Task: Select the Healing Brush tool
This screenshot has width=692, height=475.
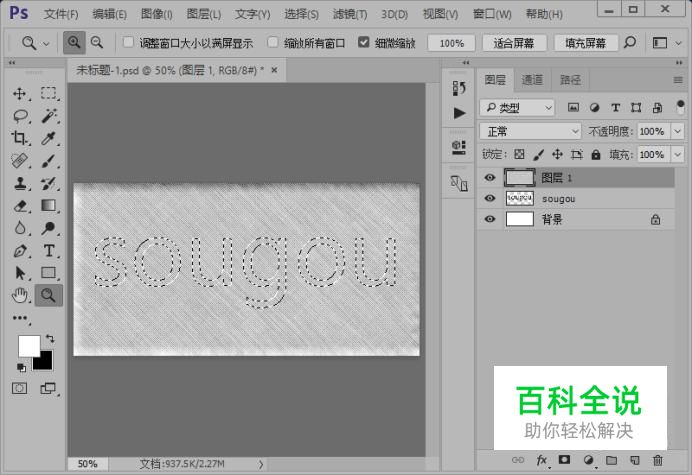Action: tap(19, 161)
